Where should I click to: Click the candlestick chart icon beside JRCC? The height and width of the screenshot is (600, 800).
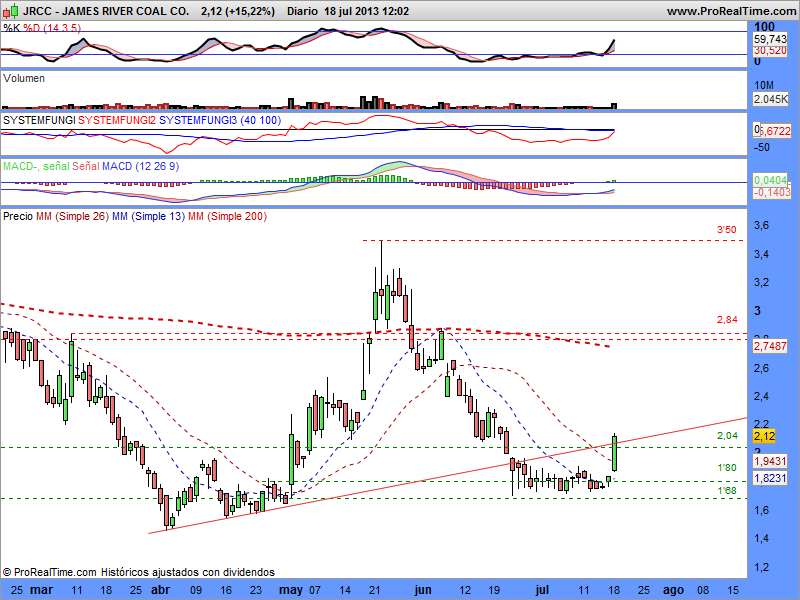pyautogui.click(x=11, y=10)
